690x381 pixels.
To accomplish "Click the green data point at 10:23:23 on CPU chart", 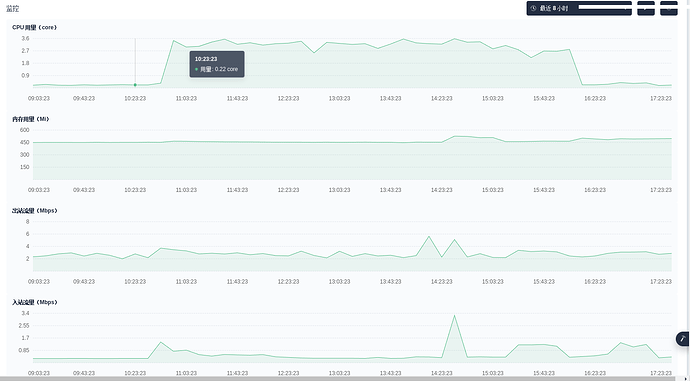I will click(135, 85).
